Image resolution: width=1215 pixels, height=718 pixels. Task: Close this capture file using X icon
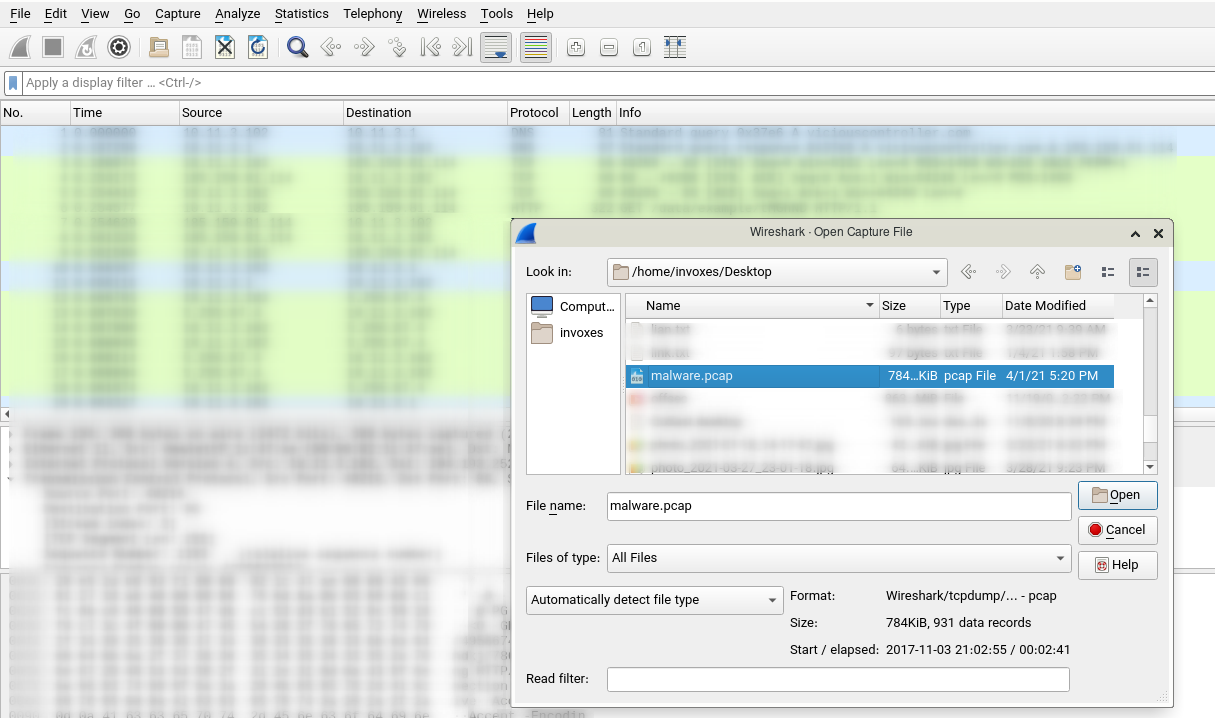click(x=225, y=47)
